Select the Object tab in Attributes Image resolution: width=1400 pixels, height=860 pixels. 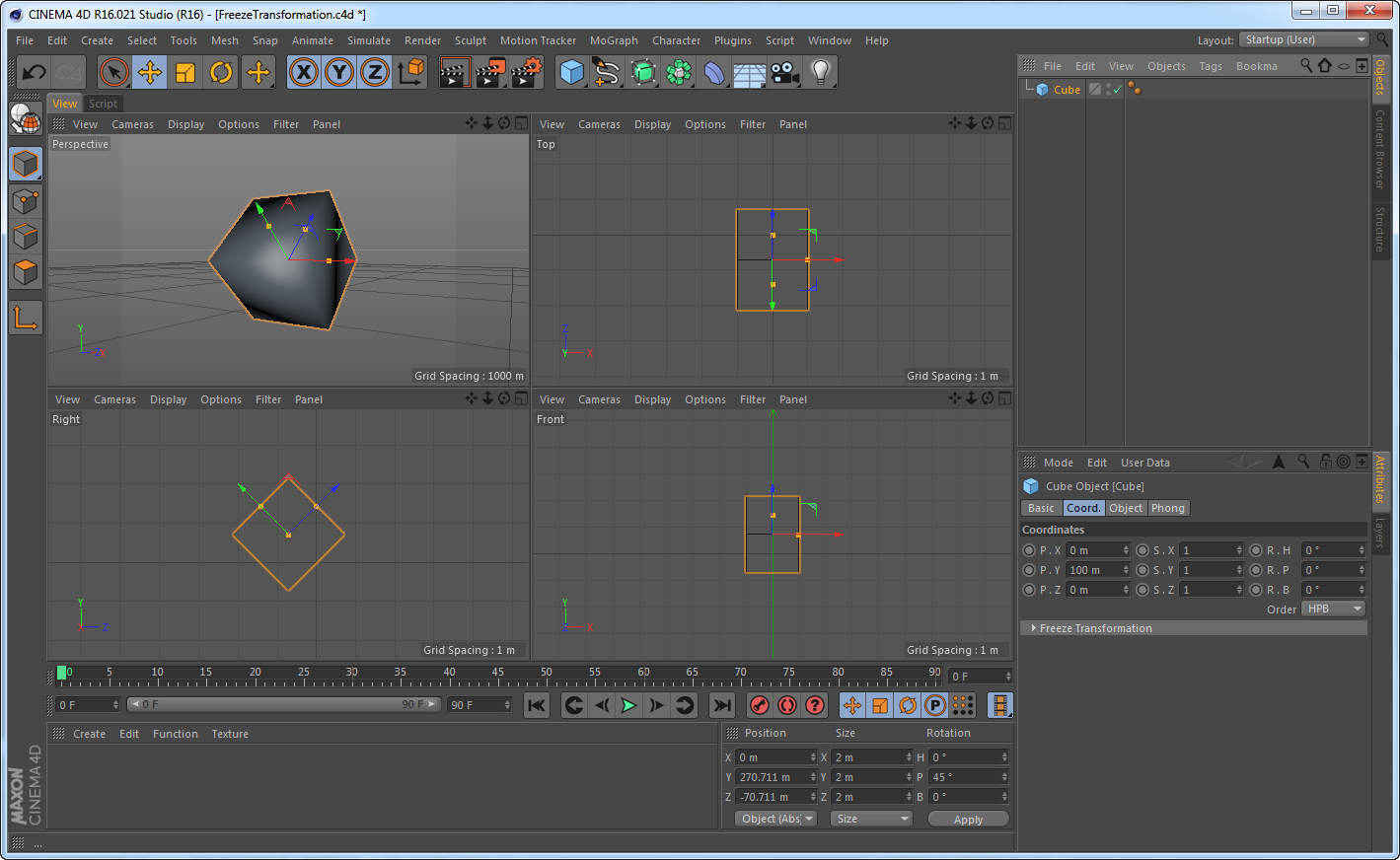pos(1125,508)
